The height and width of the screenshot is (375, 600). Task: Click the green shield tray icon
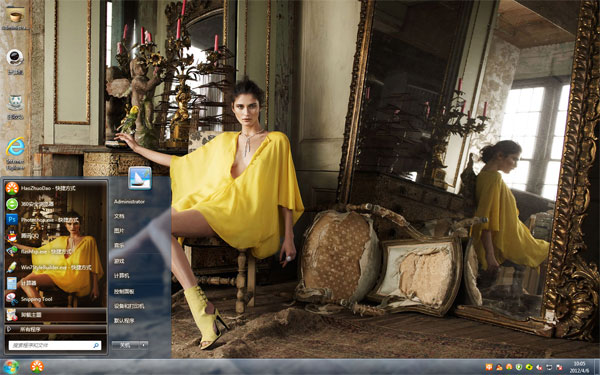click(519, 367)
